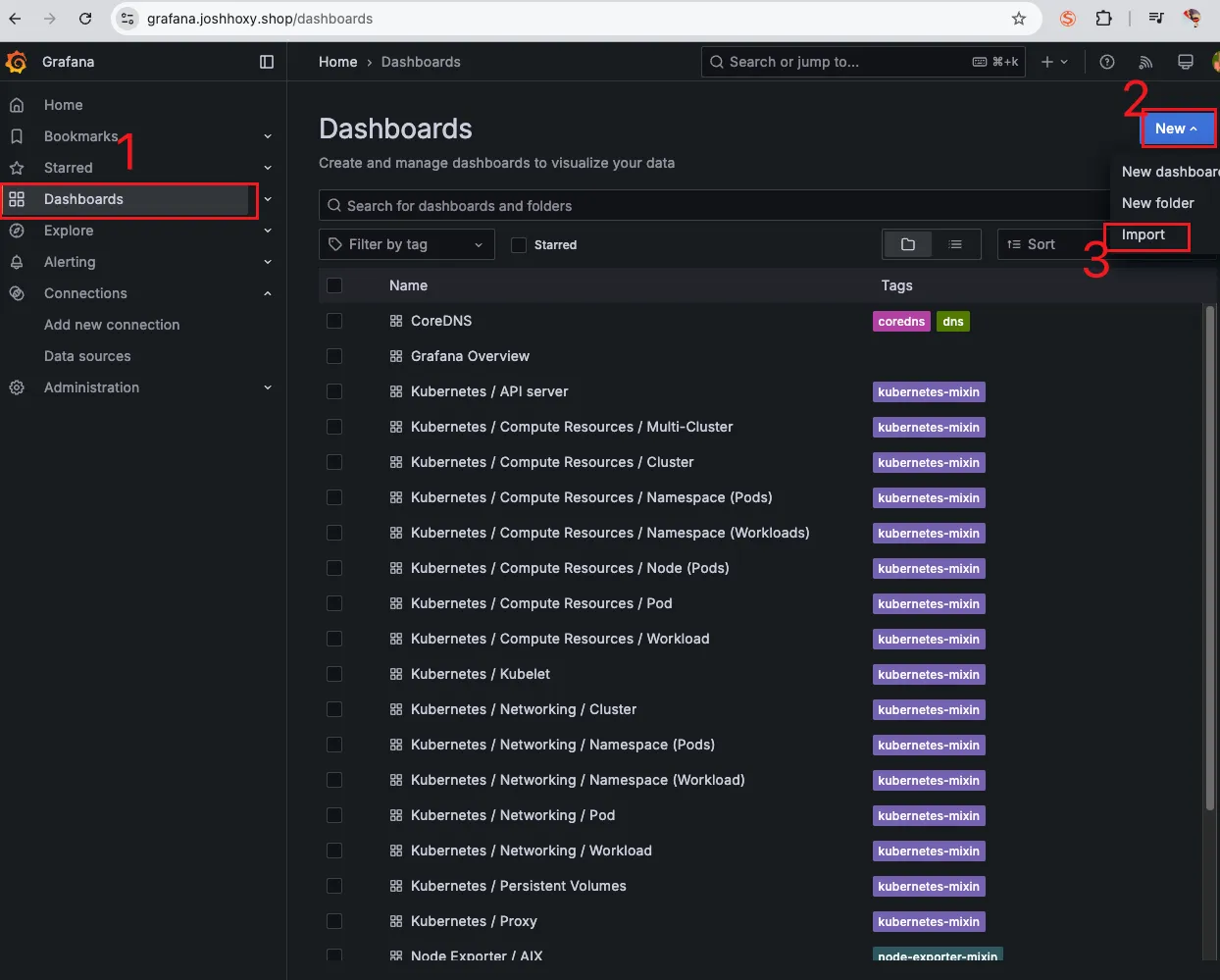Expand the Starred section chevron
Image resolution: width=1220 pixels, height=980 pixels.
tap(268, 168)
